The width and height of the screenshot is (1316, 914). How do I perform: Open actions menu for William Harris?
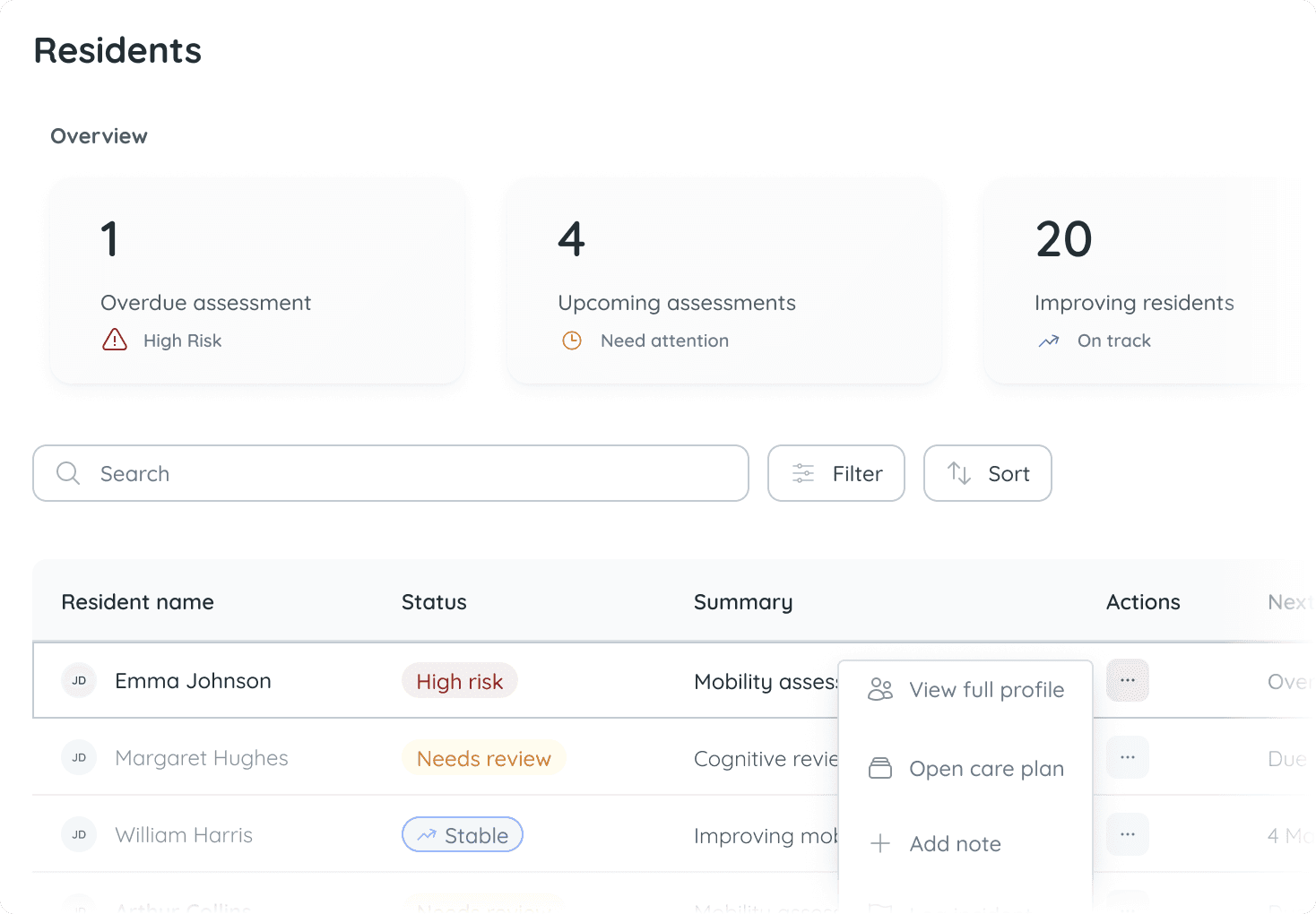(x=1127, y=835)
